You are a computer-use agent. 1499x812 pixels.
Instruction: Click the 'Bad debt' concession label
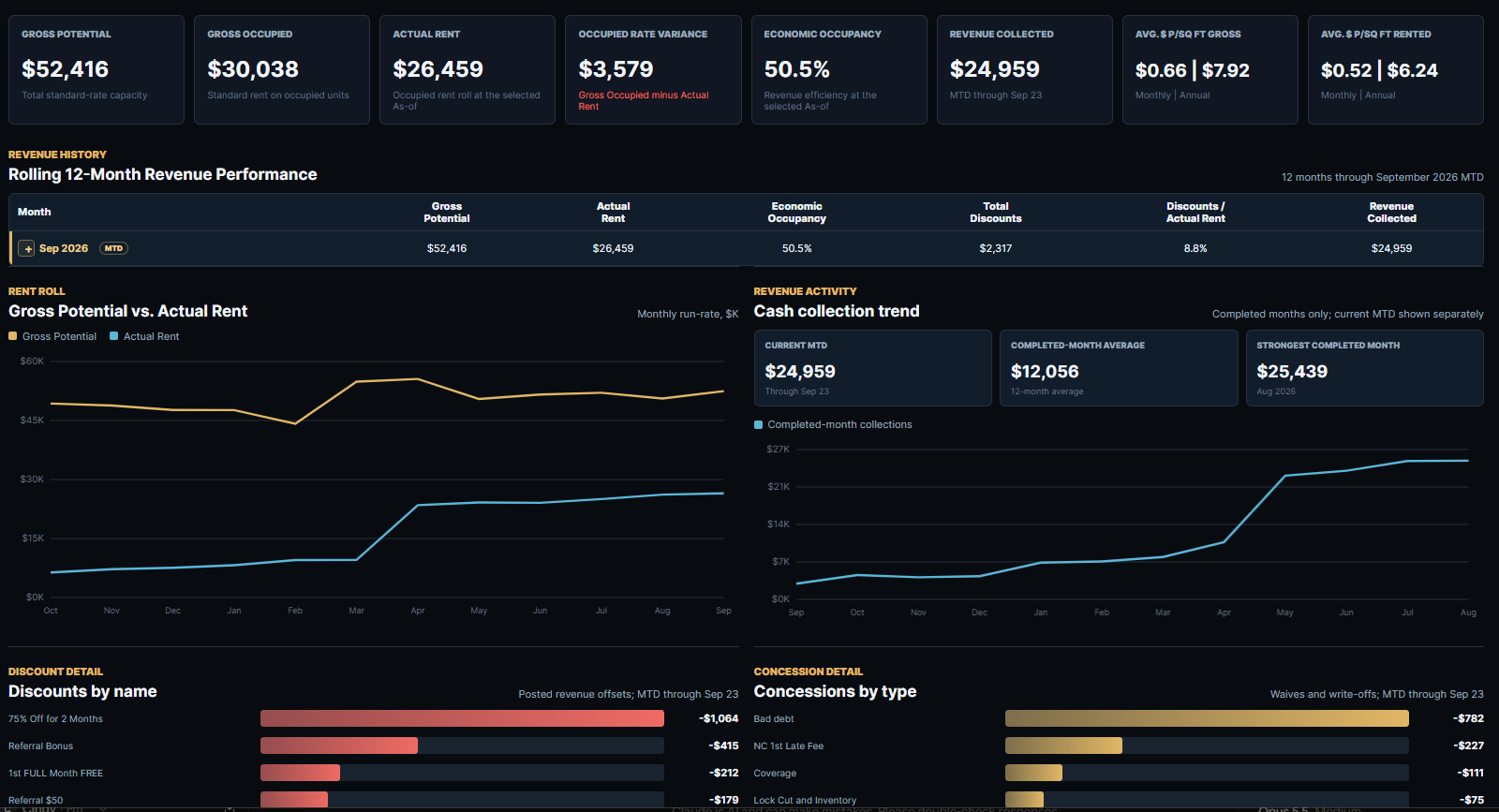[x=774, y=719]
